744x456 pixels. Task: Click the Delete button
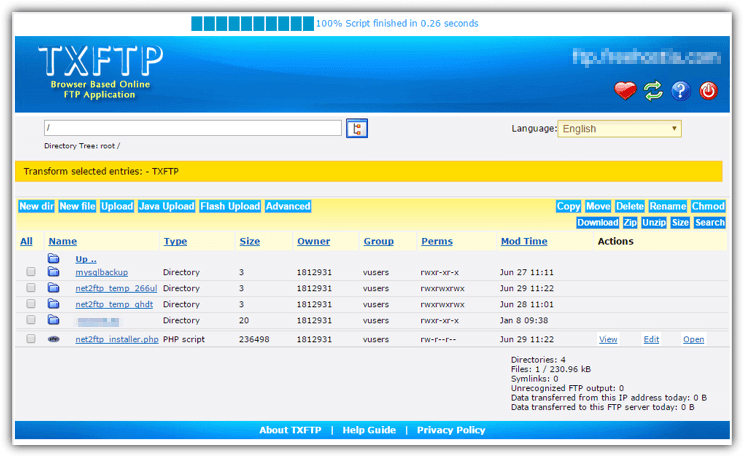[630, 206]
